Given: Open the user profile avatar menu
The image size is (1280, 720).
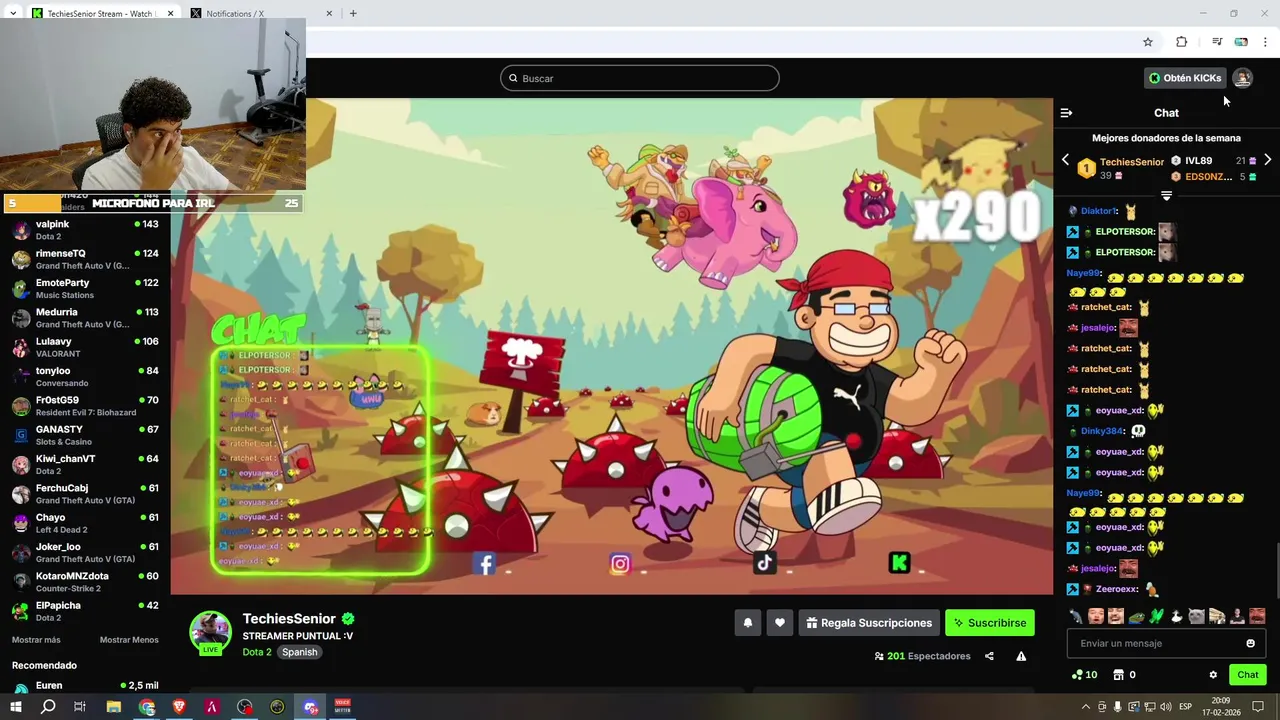Looking at the screenshot, I should pyautogui.click(x=1242, y=78).
